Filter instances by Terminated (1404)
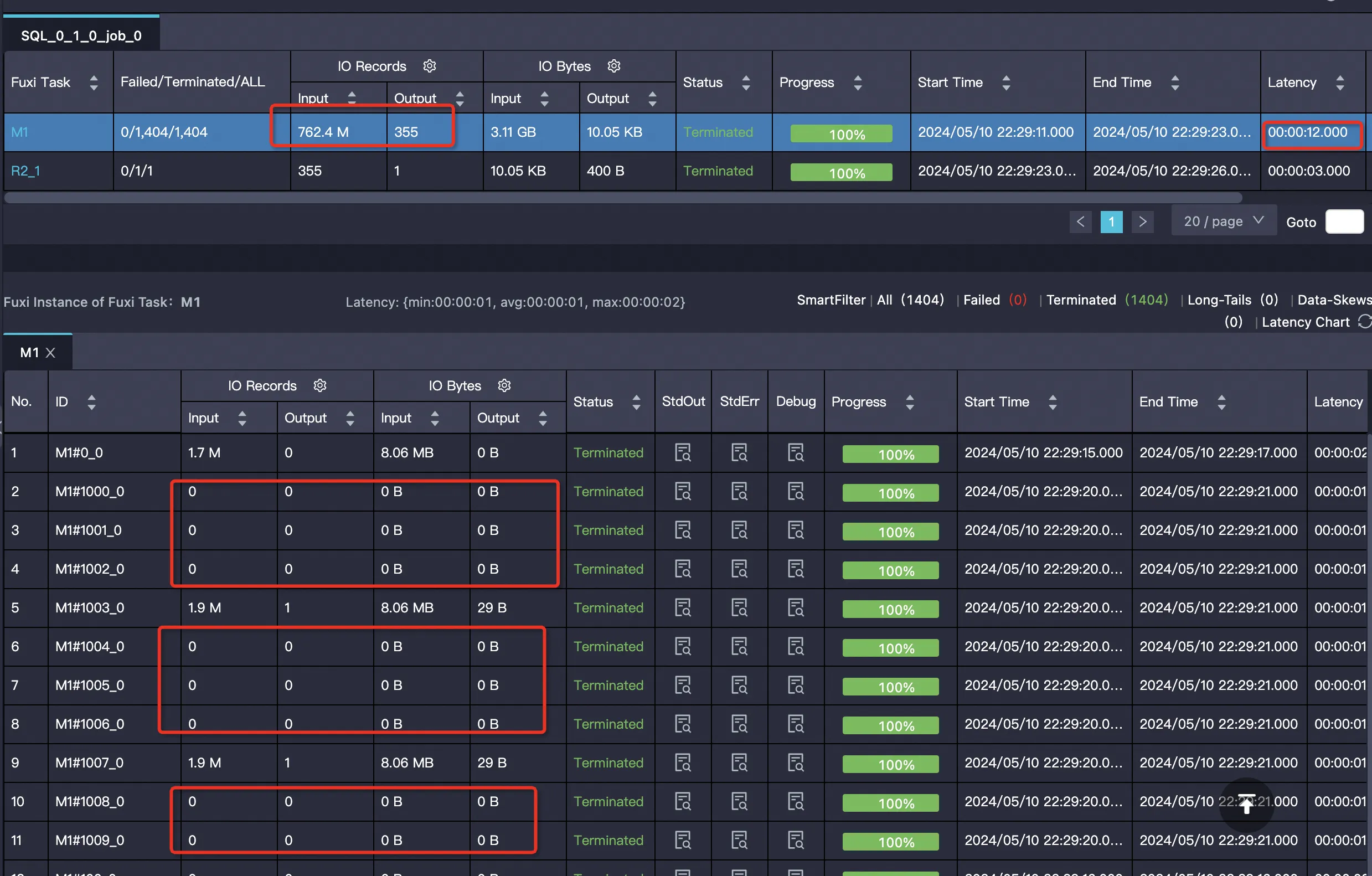The height and width of the screenshot is (876, 1372). point(1106,300)
